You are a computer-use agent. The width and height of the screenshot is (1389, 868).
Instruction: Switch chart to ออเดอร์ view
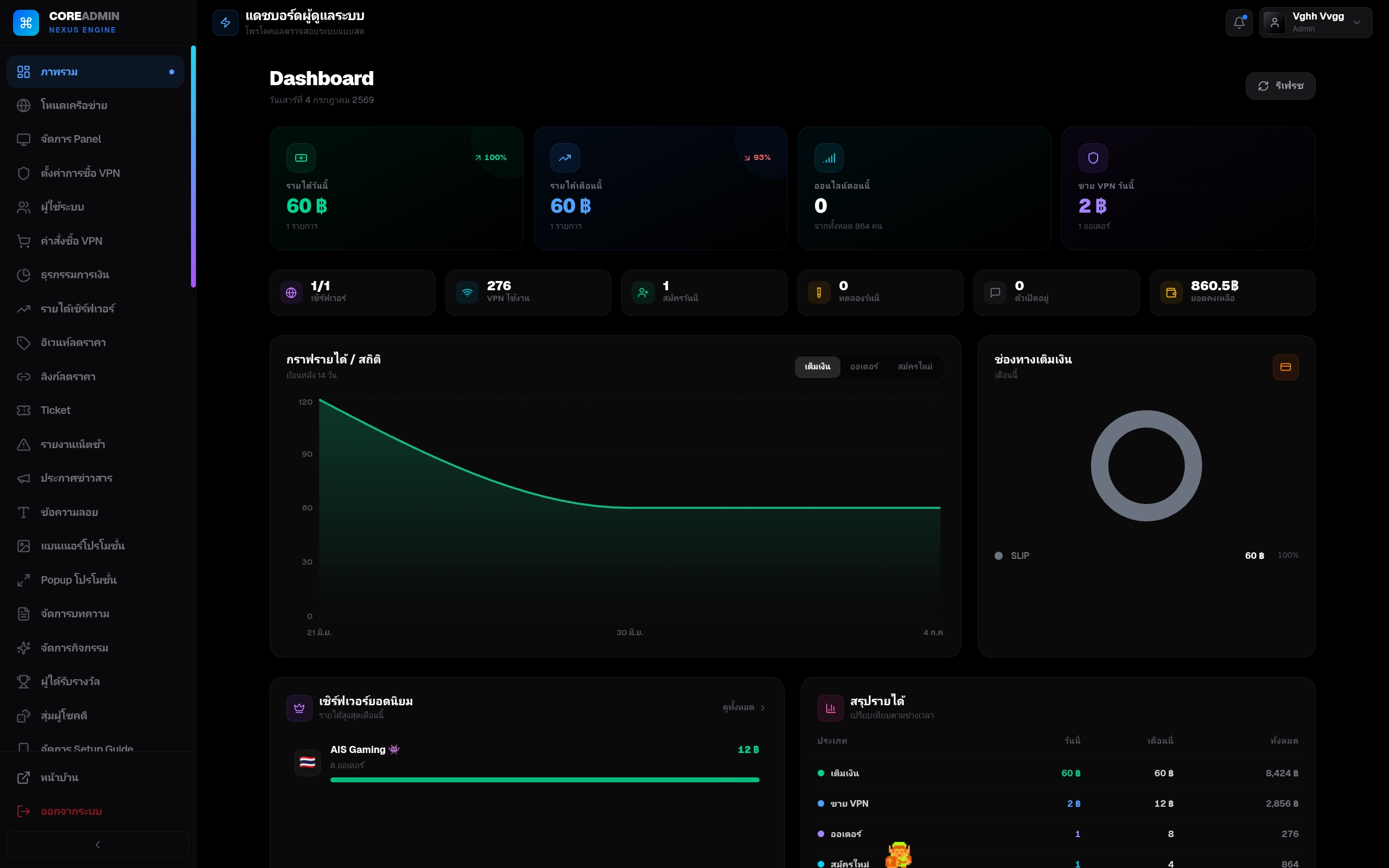(x=864, y=367)
